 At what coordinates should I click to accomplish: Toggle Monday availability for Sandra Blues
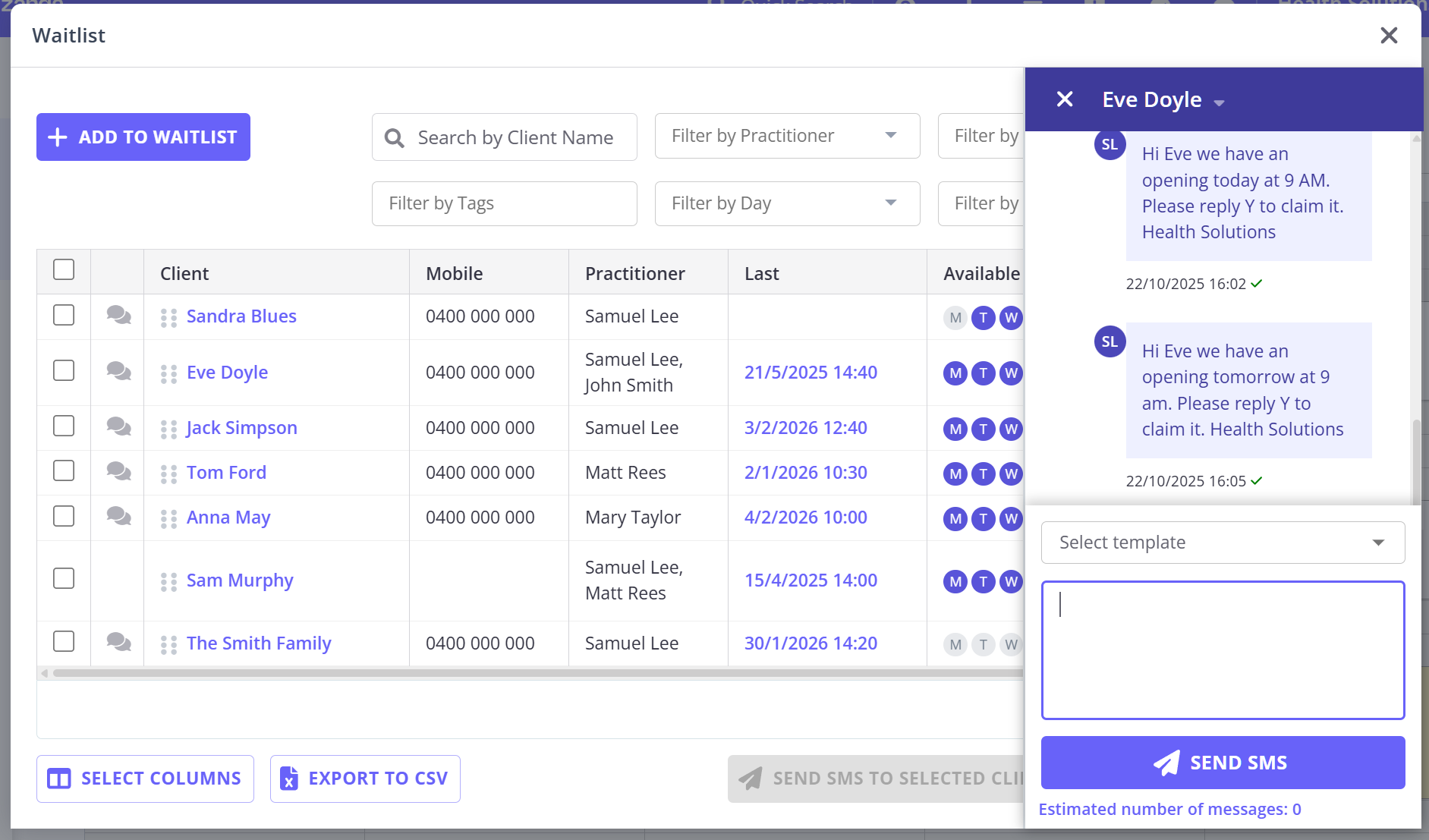[955, 318]
